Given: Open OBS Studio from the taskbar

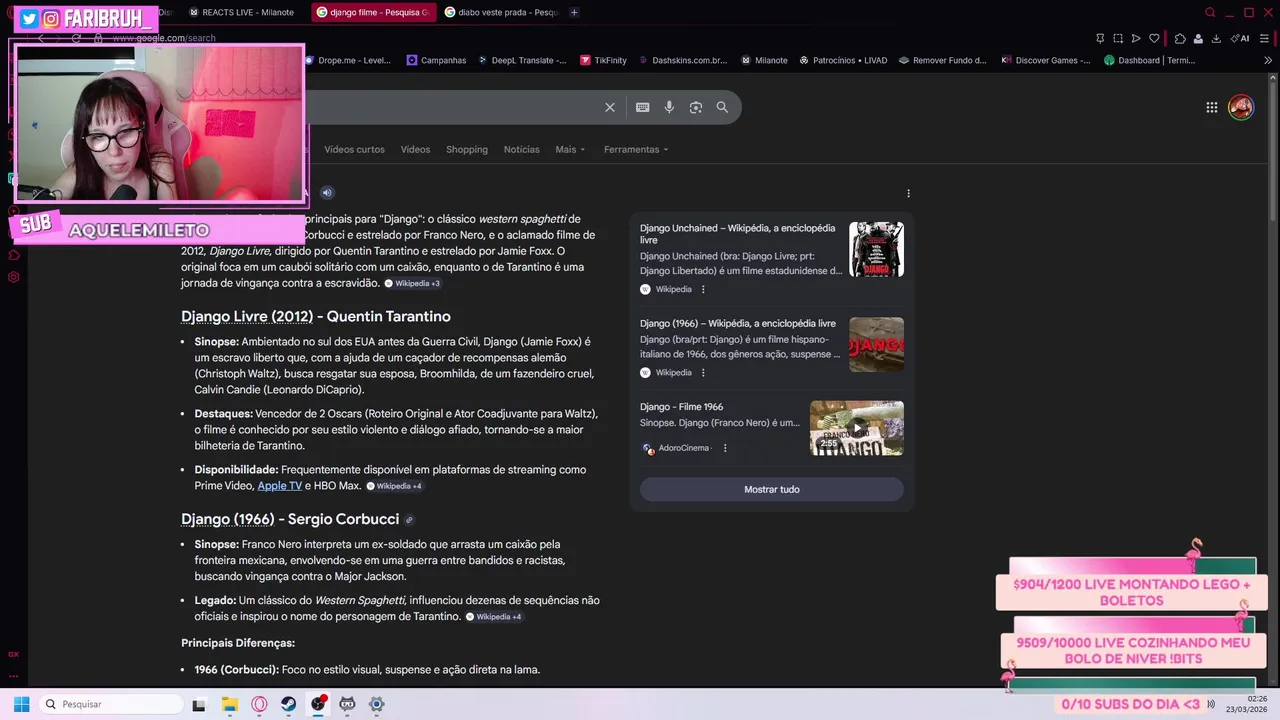Looking at the screenshot, I should pyautogui.click(x=318, y=704).
